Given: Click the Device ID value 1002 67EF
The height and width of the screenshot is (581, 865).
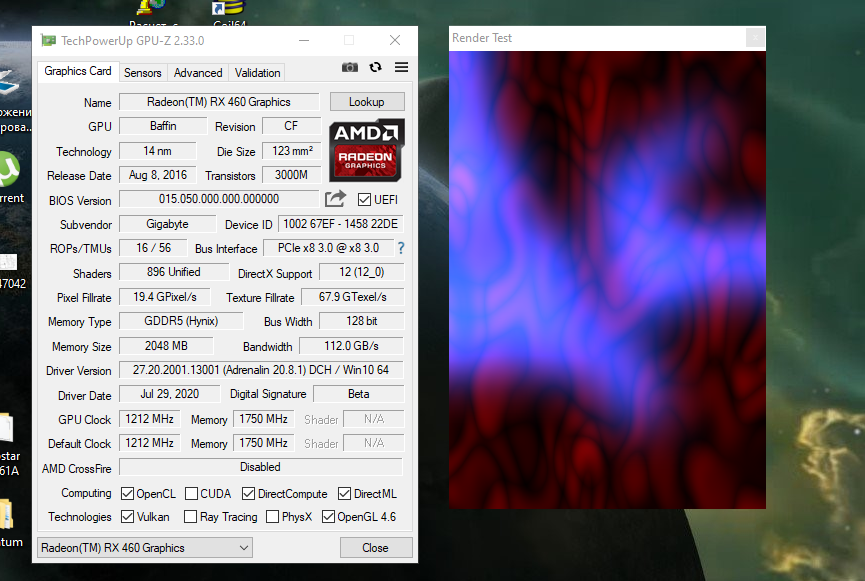Looking at the screenshot, I should pos(340,224).
